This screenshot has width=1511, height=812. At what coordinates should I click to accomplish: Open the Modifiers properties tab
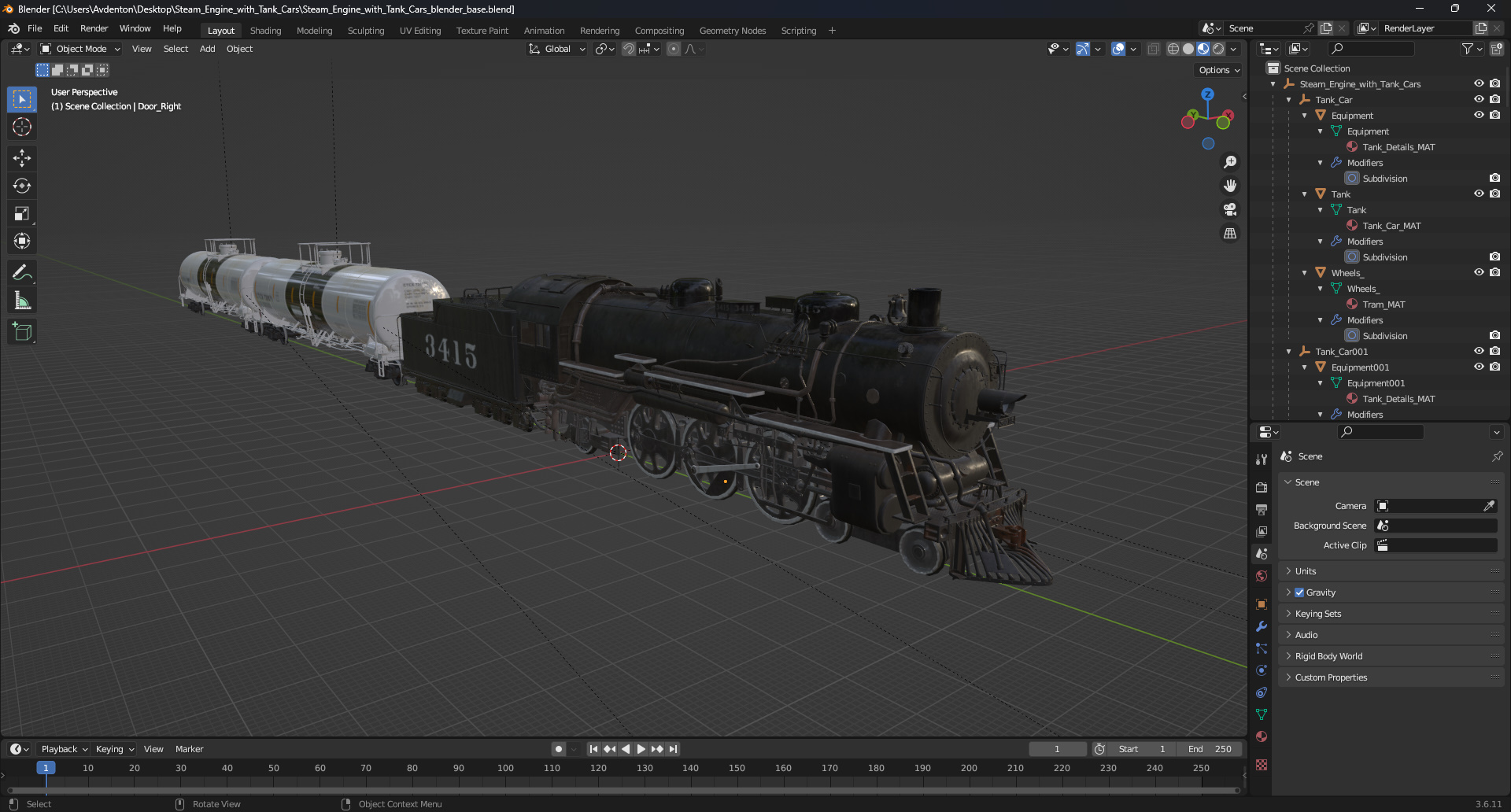1262,626
